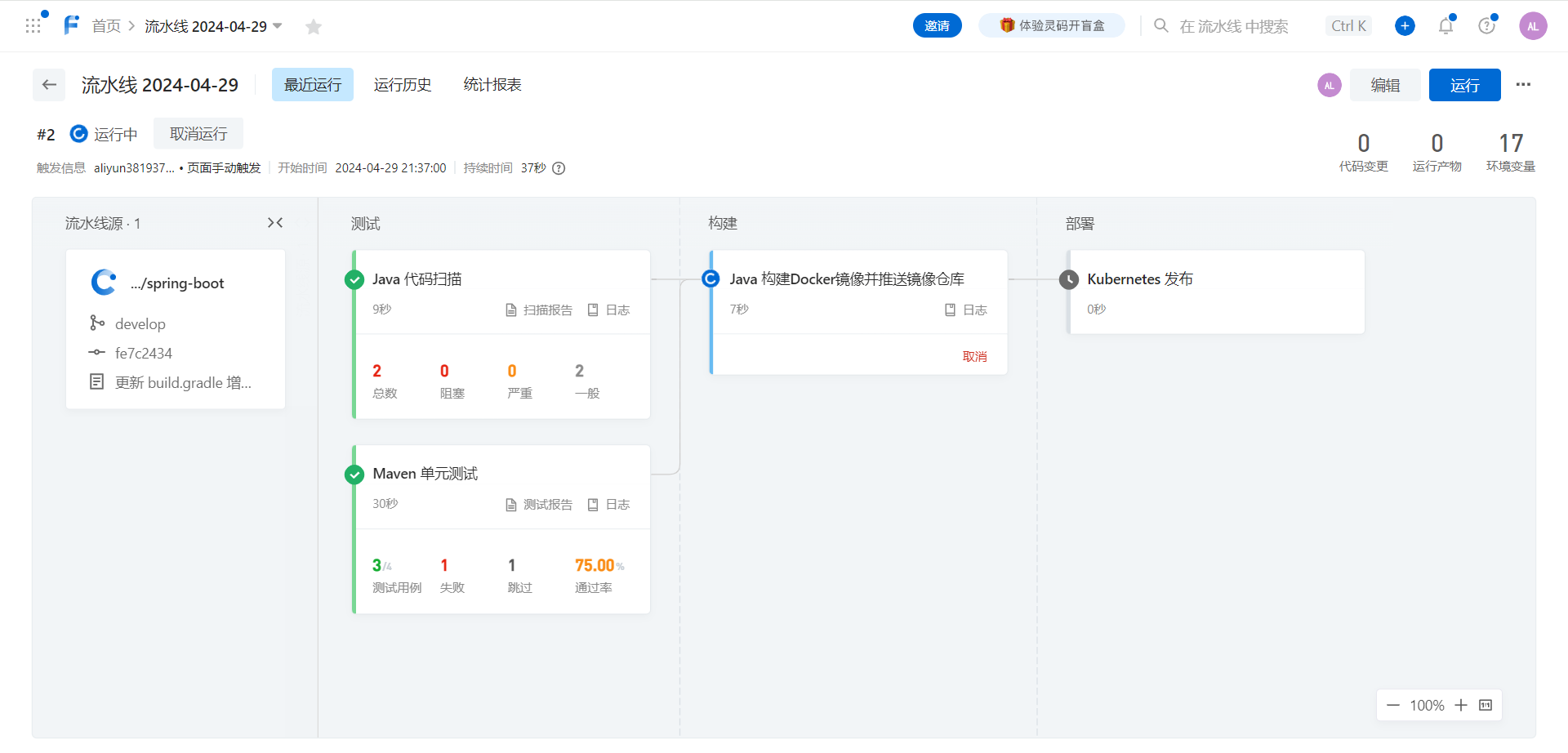This screenshot has height=753, width=1568.
Task: Click the blue 运行 button
Action: point(1465,85)
